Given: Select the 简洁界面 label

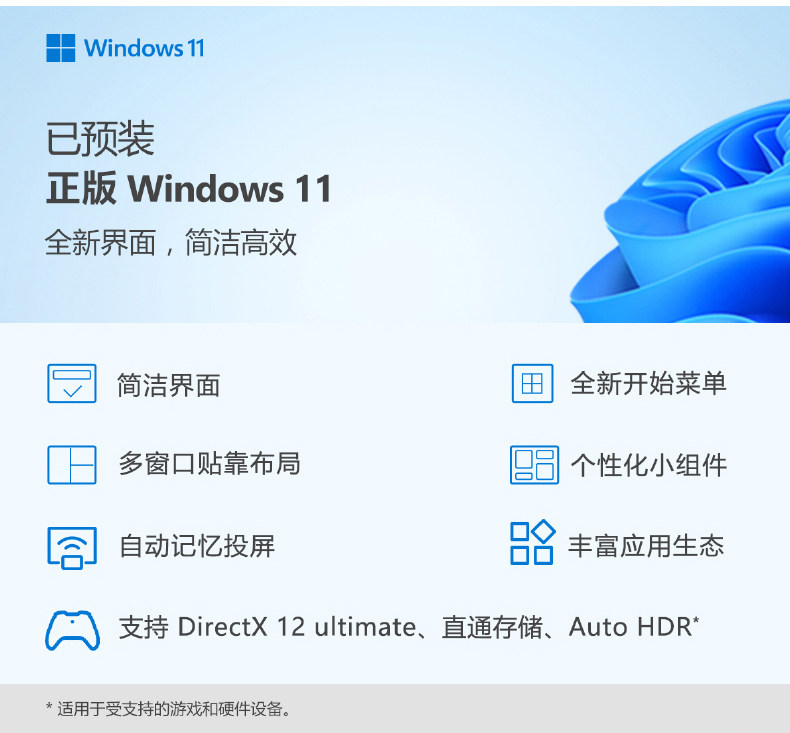Looking at the screenshot, I should click(169, 385).
